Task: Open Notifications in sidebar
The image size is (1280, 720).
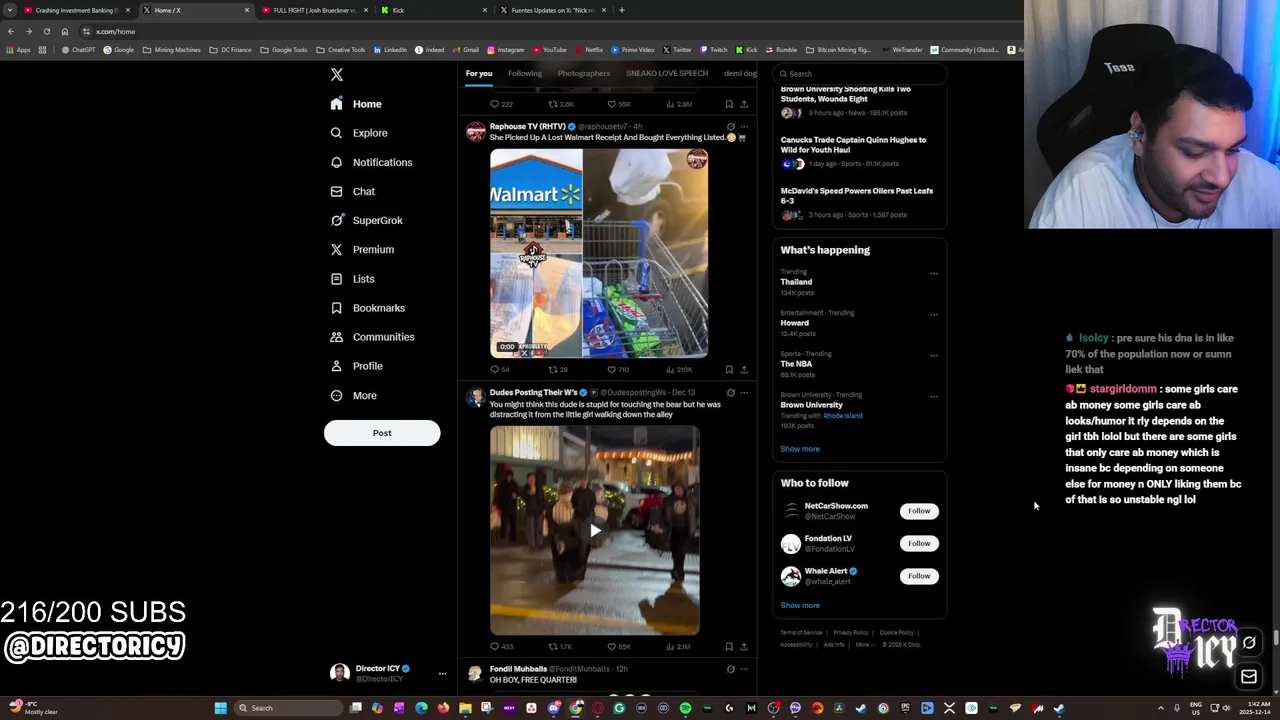Action: (x=370, y=162)
